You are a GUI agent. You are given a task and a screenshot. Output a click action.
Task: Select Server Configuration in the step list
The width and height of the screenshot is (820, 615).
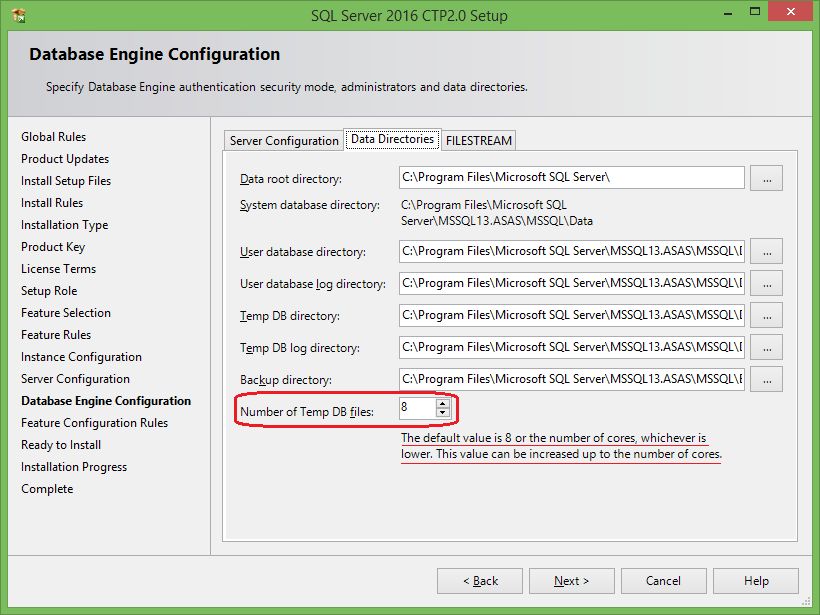[75, 379]
